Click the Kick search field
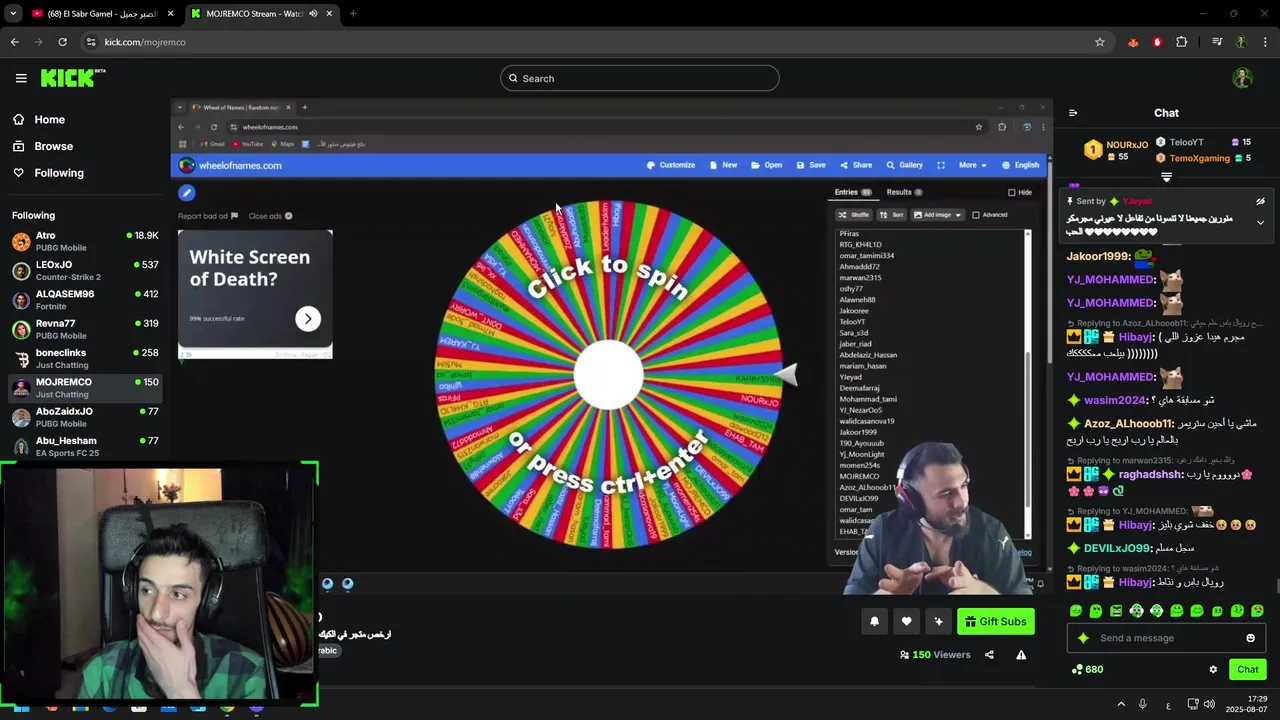Image resolution: width=1280 pixels, height=720 pixels. [x=640, y=78]
